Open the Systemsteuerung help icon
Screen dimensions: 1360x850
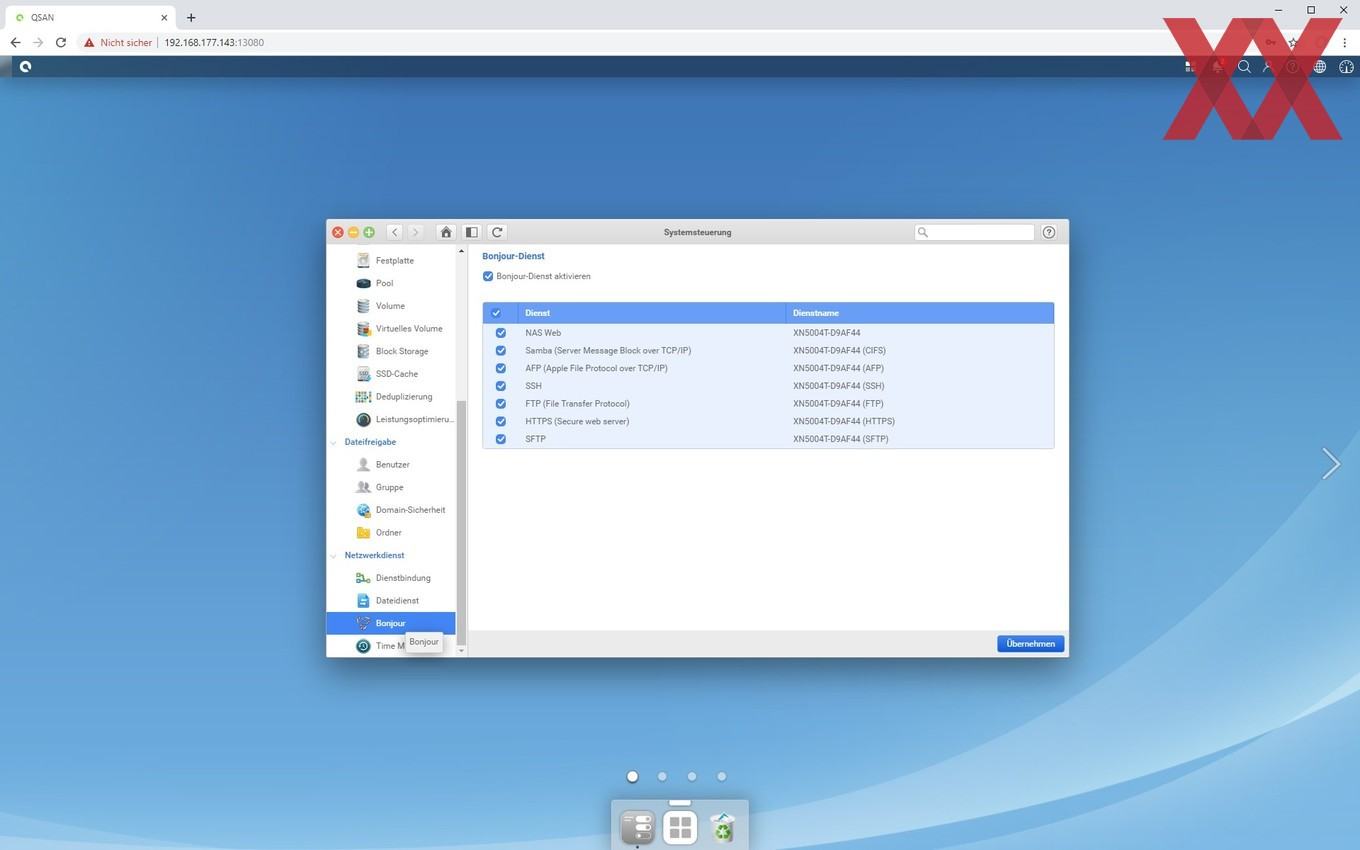pyautogui.click(x=1049, y=232)
